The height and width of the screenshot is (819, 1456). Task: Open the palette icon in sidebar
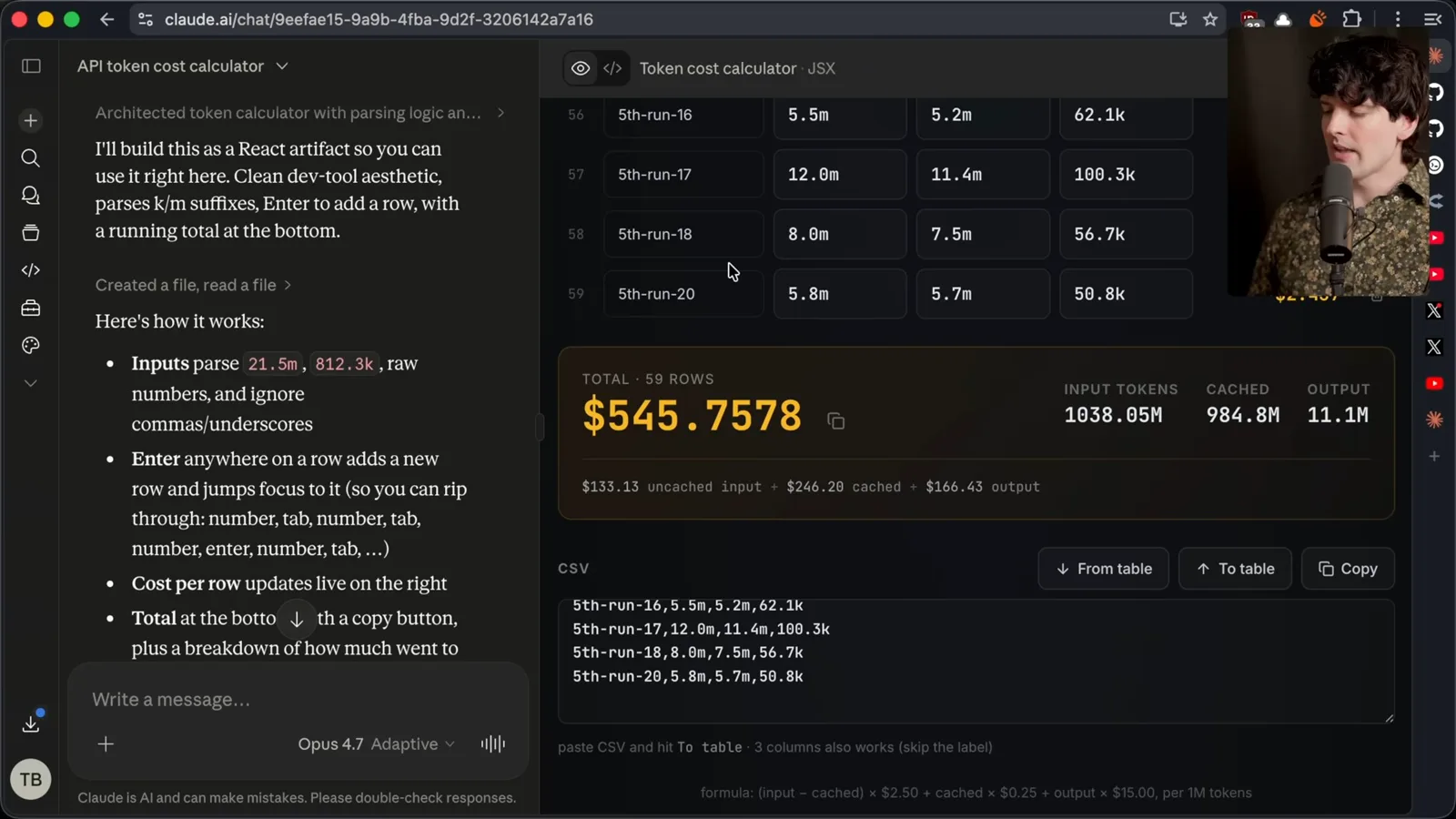(x=31, y=346)
